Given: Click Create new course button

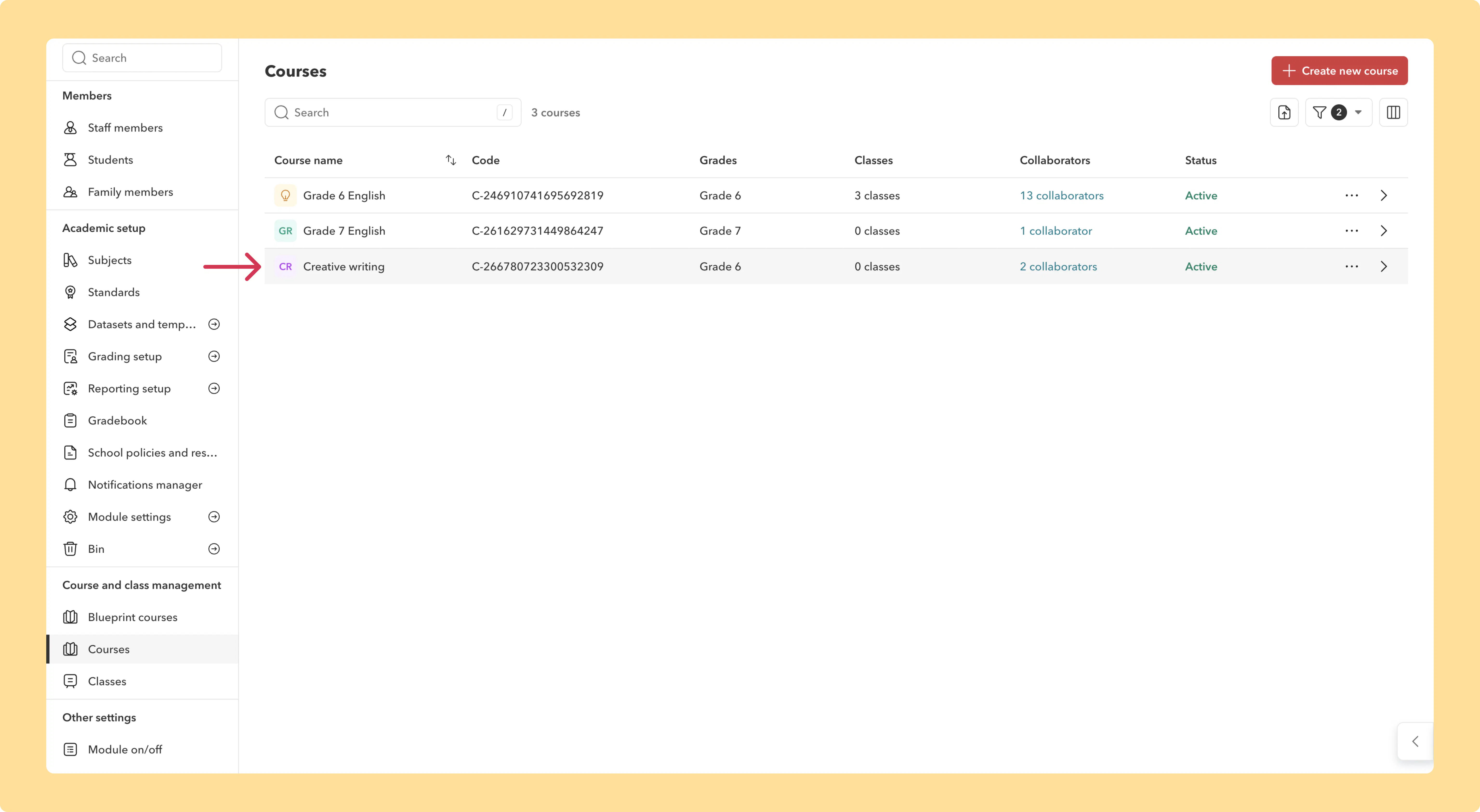Looking at the screenshot, I should [x=1339, y=71].
